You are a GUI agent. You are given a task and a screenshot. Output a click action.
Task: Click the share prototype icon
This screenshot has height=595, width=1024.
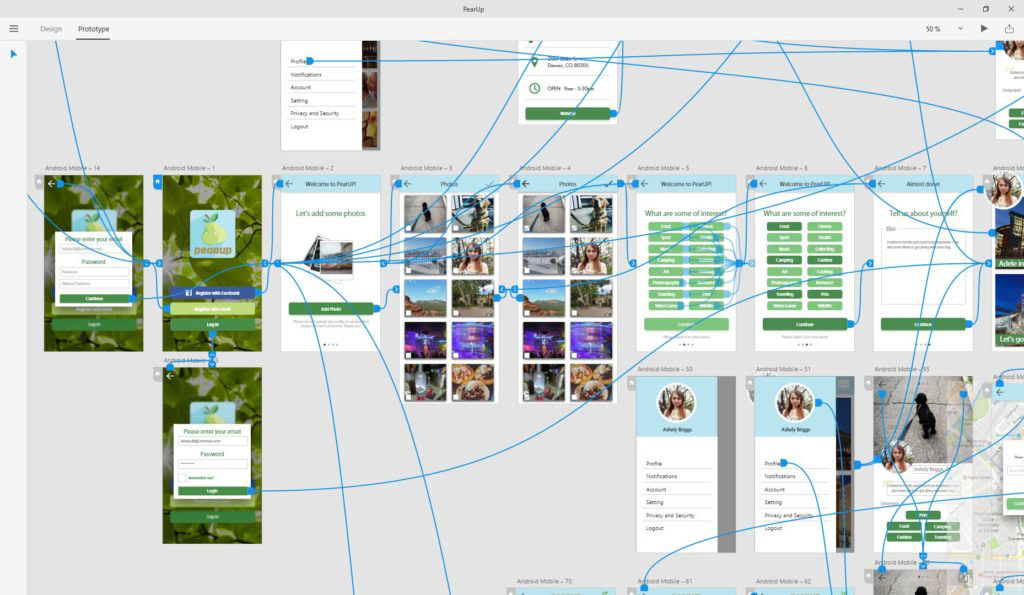point(1009,29)
